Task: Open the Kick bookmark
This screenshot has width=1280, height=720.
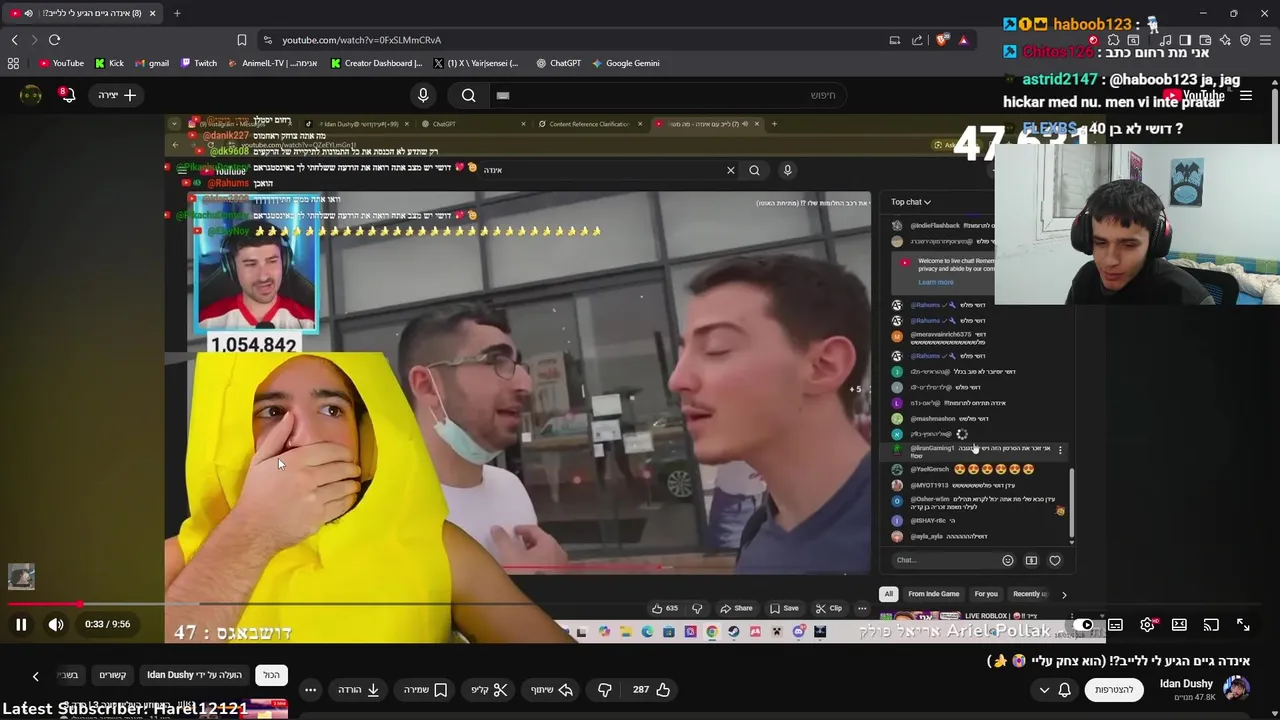Action: point(109,63)
